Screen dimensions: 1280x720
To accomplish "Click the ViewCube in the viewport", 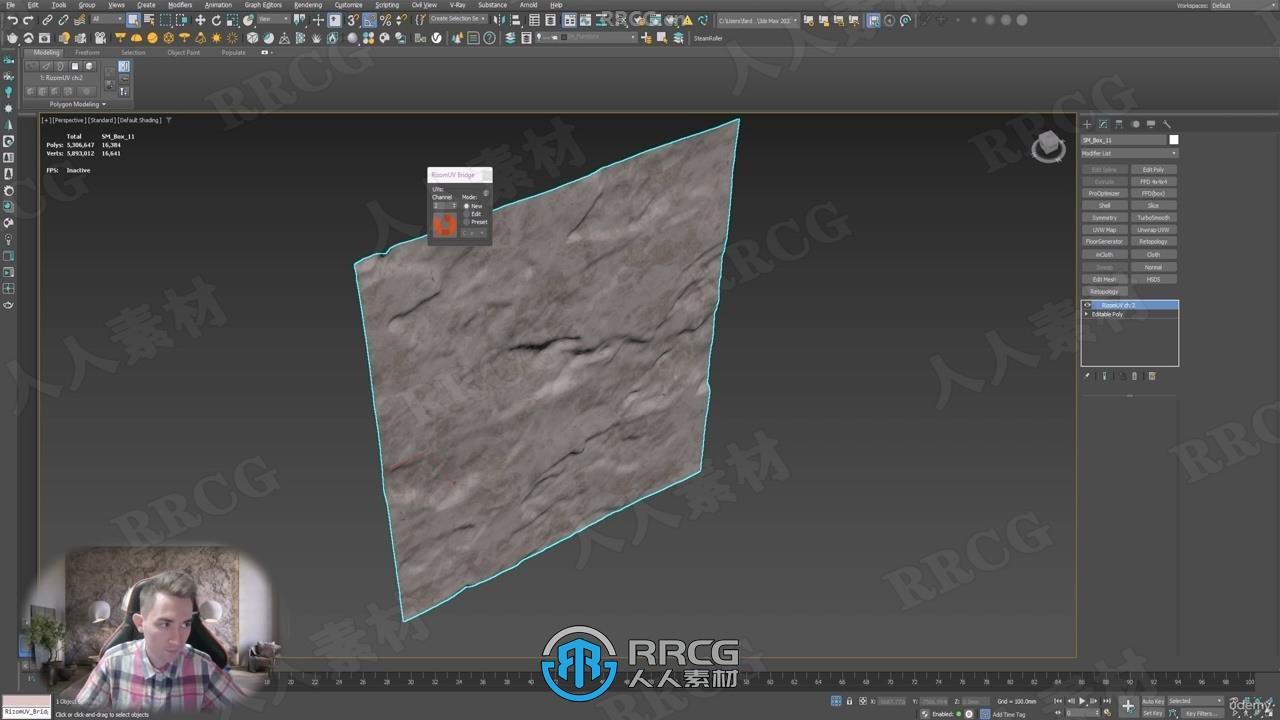I will (x=1048, y=147).
